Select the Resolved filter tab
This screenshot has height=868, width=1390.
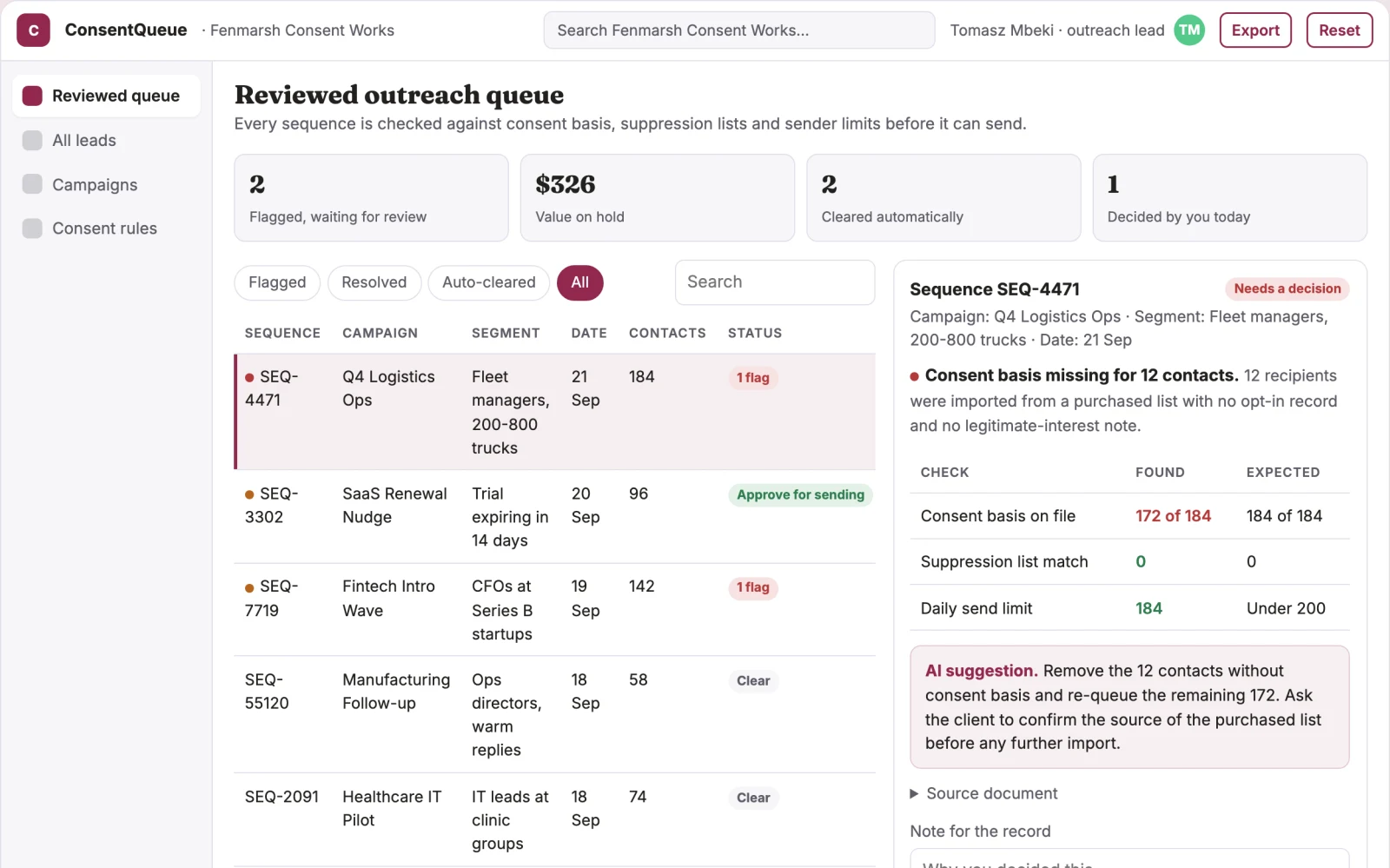[374, 282]
